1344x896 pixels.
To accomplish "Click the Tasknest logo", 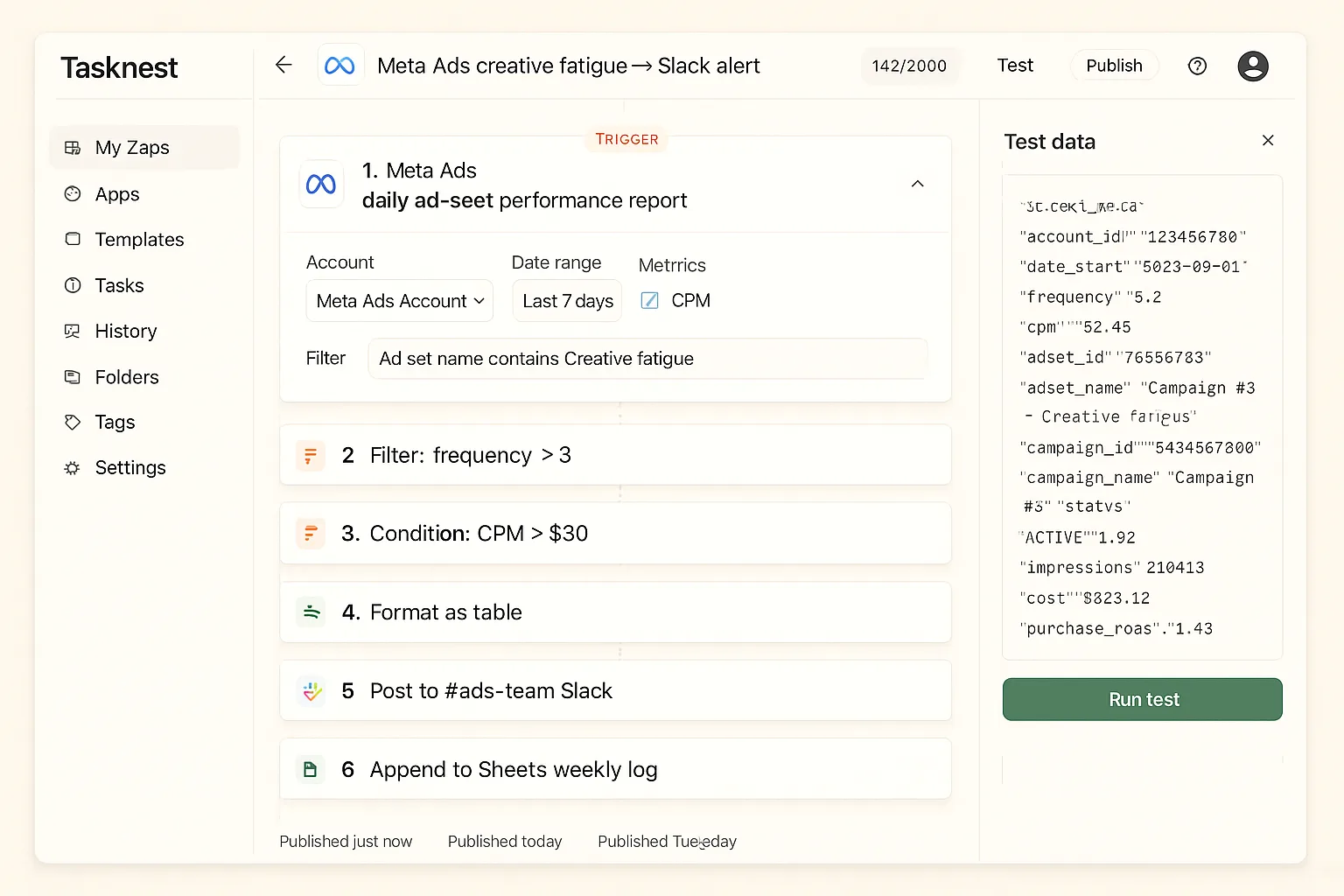I will click(x=119, y=67).
